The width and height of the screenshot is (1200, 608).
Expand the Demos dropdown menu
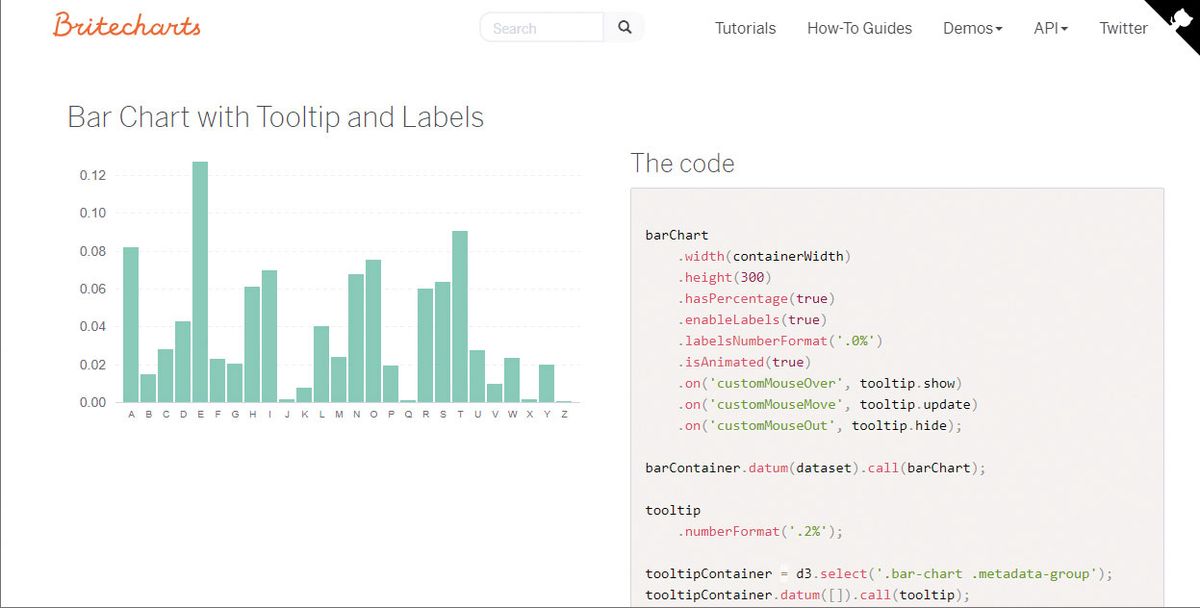tap(972, 28)
